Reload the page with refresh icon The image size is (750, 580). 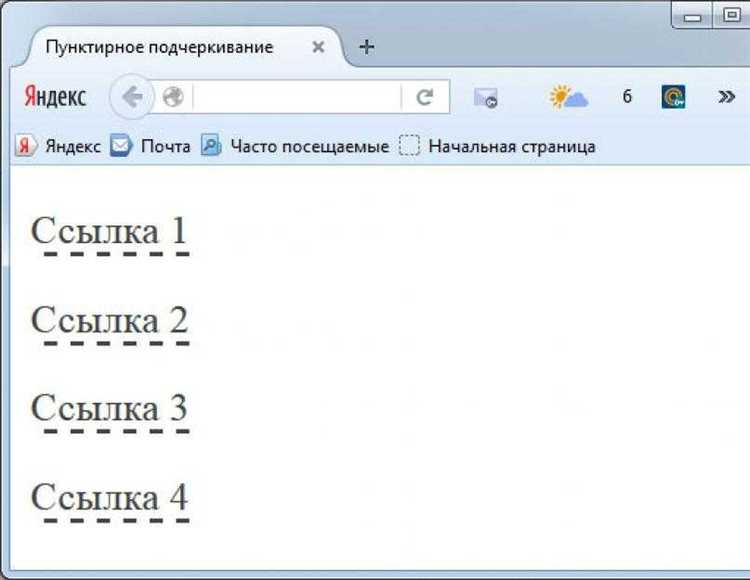coord(425,97)
